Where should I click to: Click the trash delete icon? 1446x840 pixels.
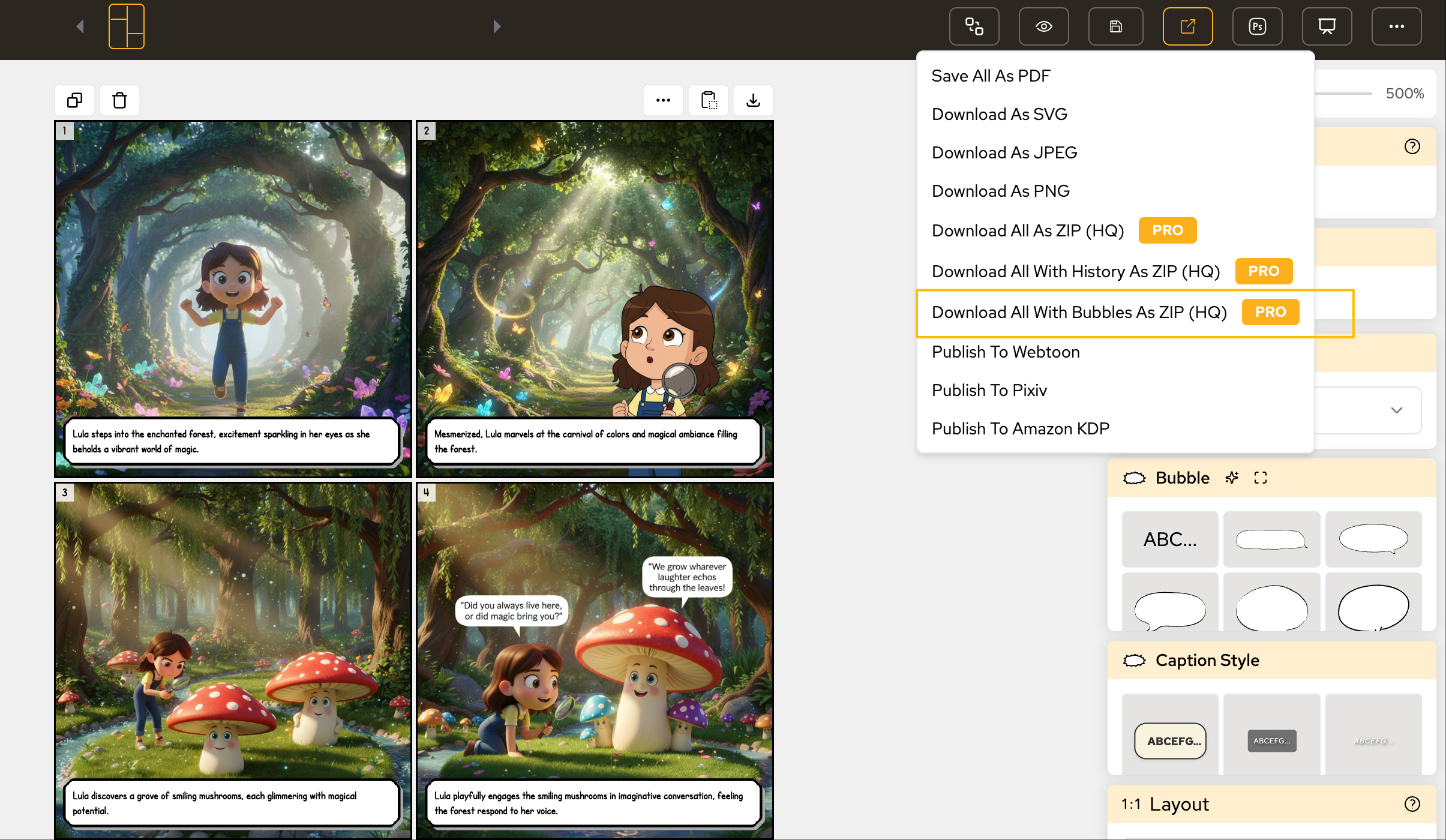pos(119,100)
